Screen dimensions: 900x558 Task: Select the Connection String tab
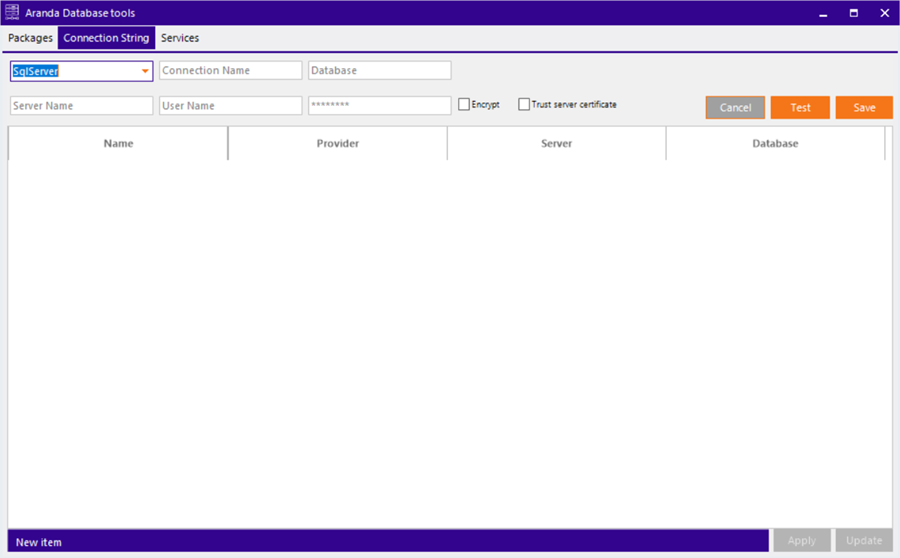(106, 38)
